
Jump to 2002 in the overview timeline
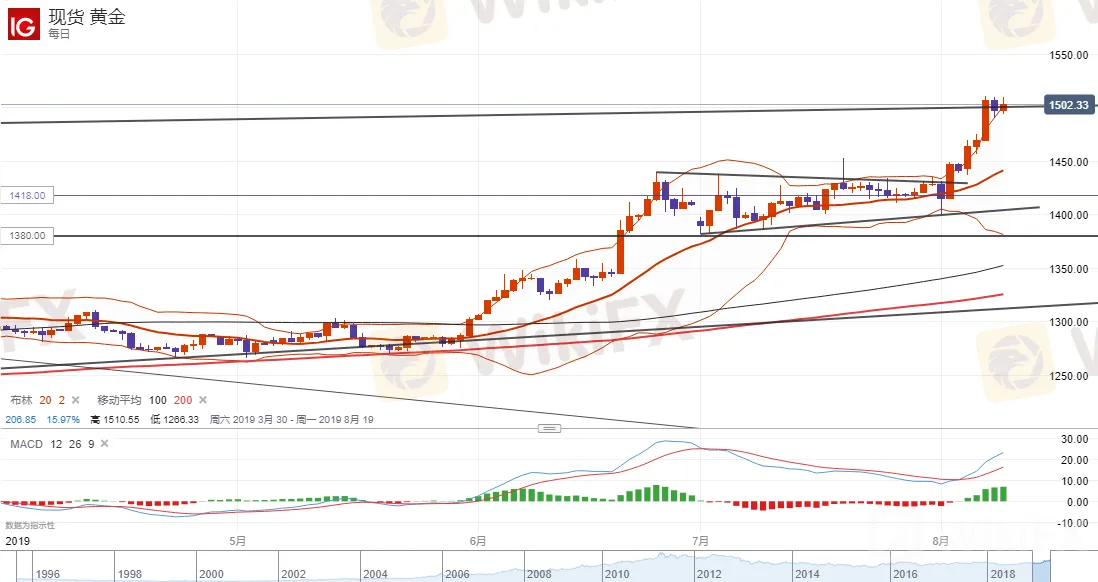(x=293, y=574)
